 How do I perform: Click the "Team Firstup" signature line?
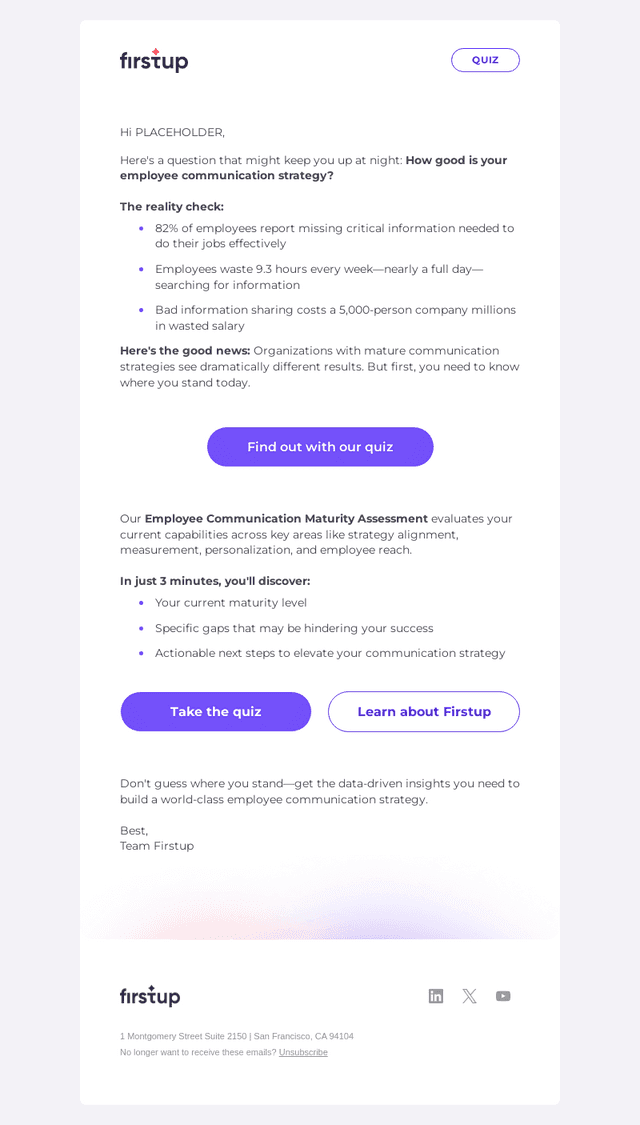(157, 846)
